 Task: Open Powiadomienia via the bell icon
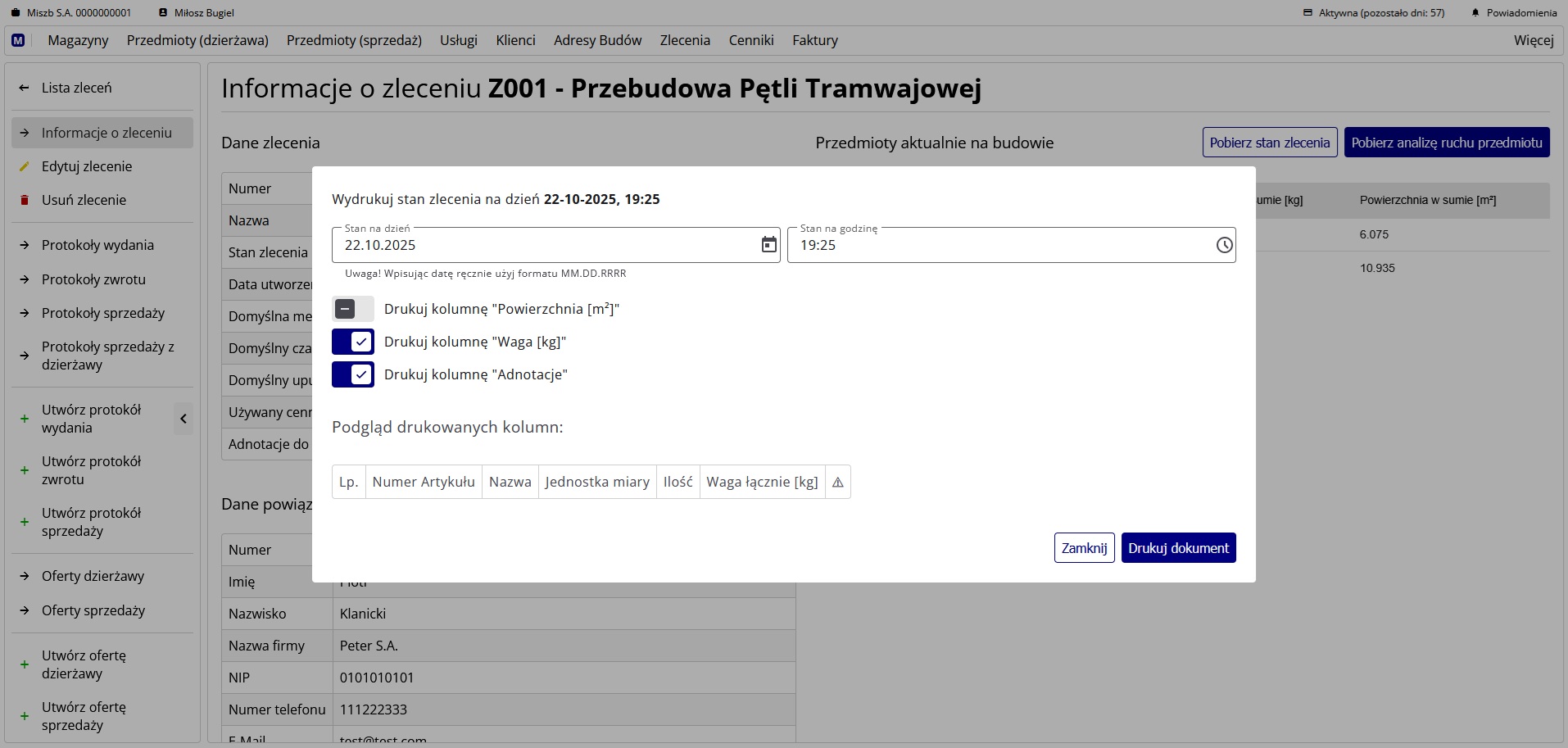pyautogui.click(x=1475, y=12)
